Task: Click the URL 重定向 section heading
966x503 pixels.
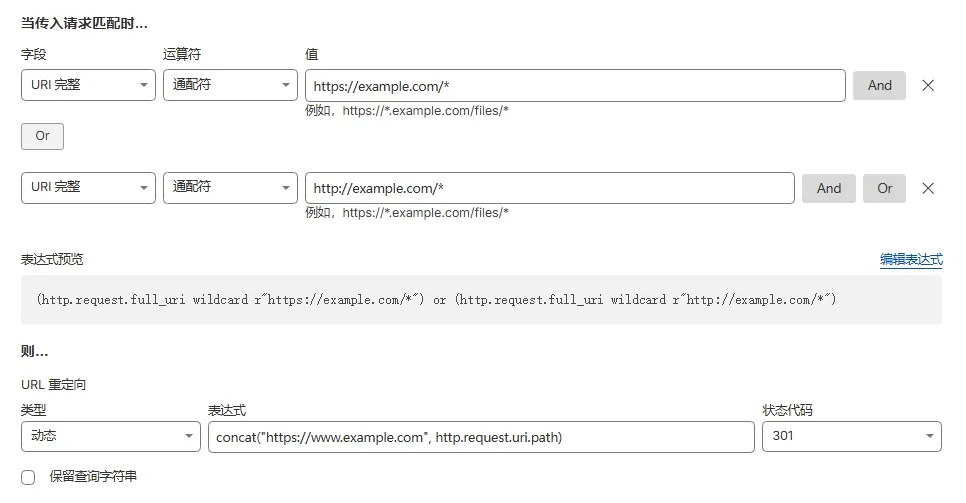Action: (x=53, y=385)
